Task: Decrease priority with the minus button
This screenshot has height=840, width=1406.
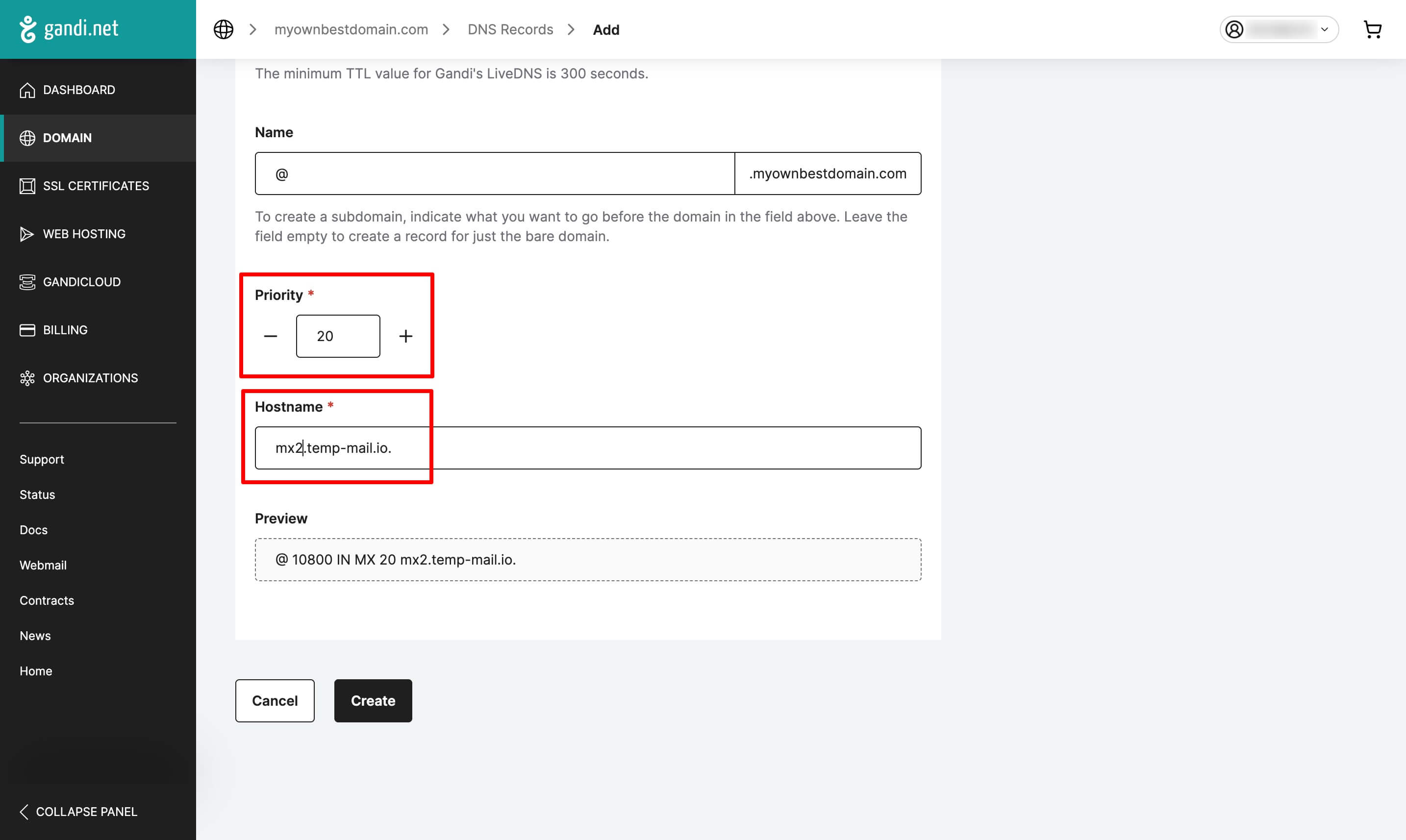Action: coord(271,336)
